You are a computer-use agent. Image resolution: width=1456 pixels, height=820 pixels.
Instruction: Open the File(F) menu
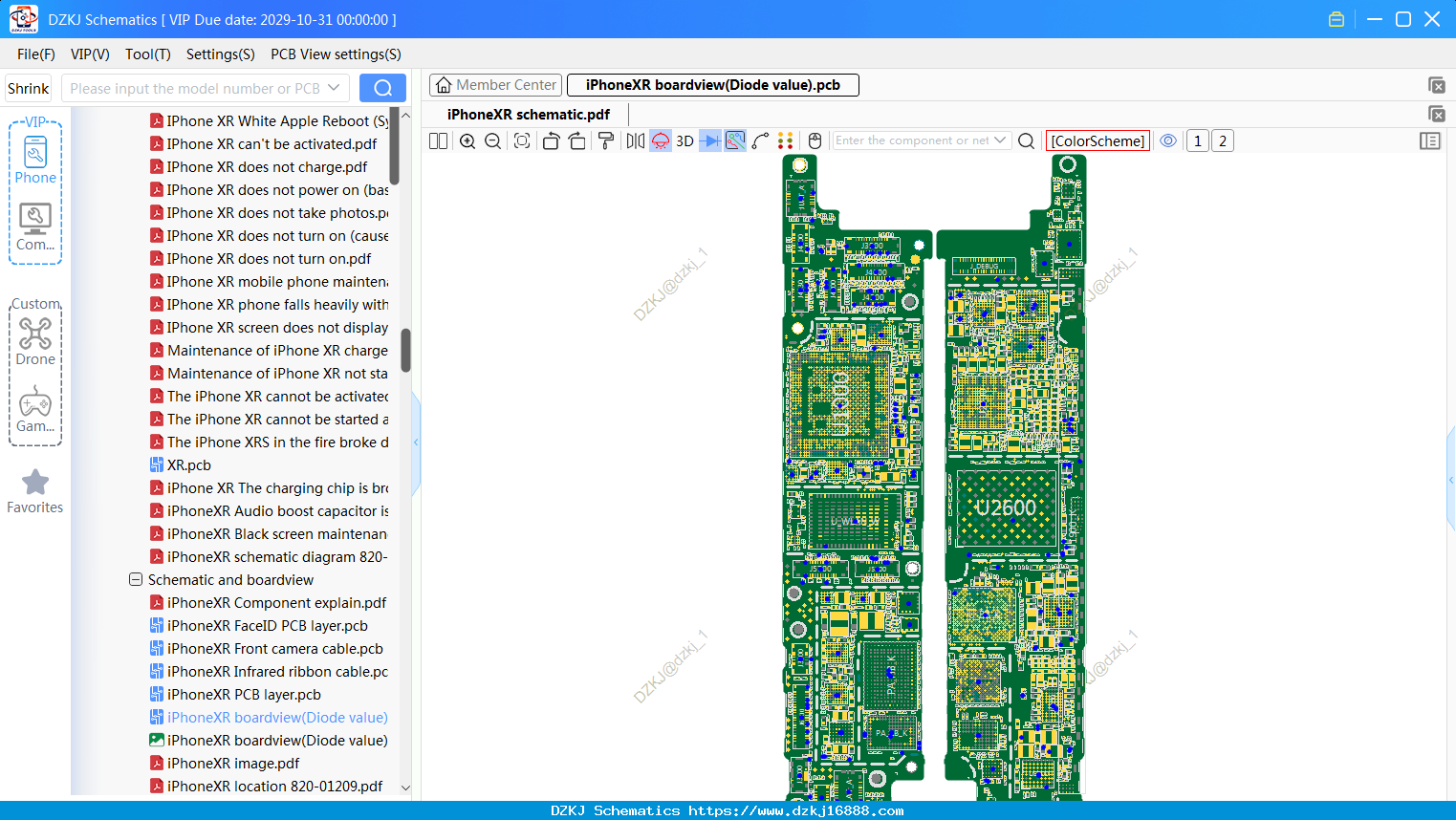pyautogui.click(x=36, y=54)
